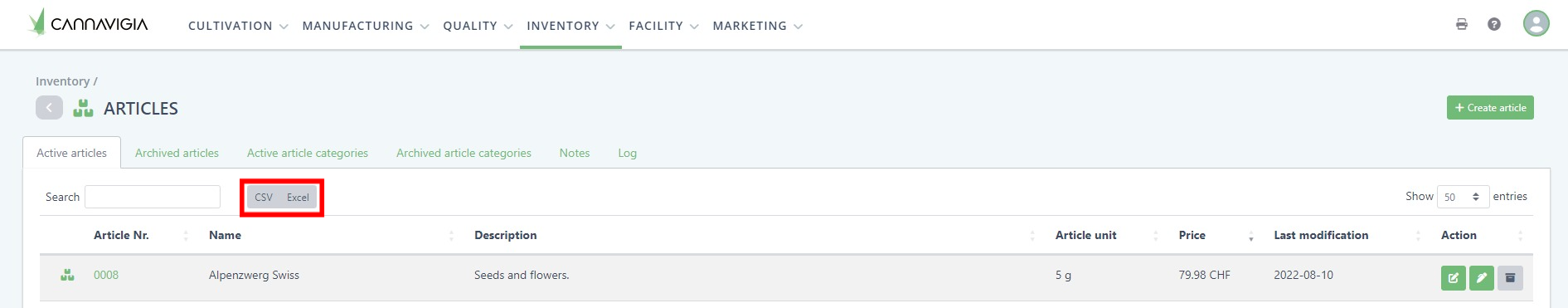Click the Cannavigia logo
This screenshot has width=1568, height=308.
(x=88, y=23)
